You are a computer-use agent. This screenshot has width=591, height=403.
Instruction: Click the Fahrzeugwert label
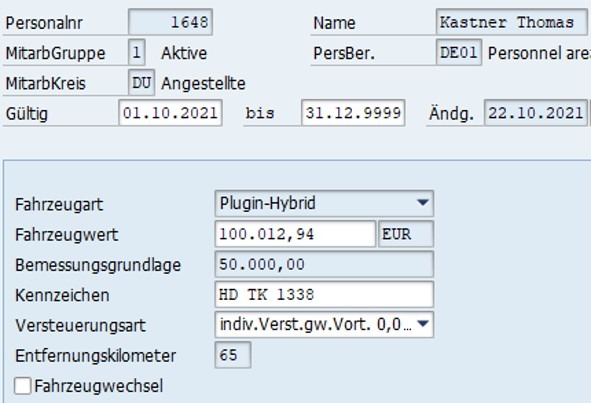[66, 235]
